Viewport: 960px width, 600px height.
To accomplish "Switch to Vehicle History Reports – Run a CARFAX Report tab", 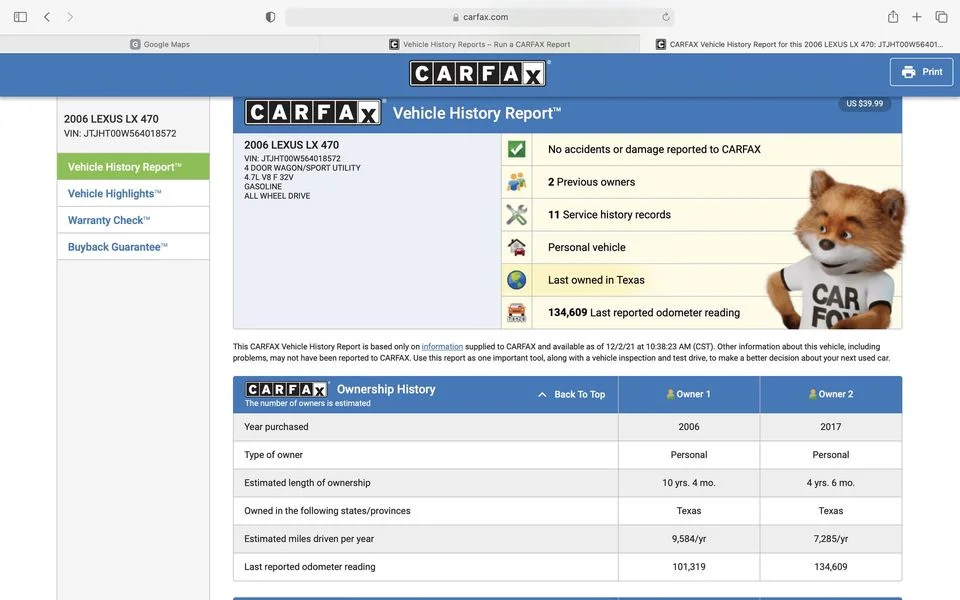I will 480,44.
